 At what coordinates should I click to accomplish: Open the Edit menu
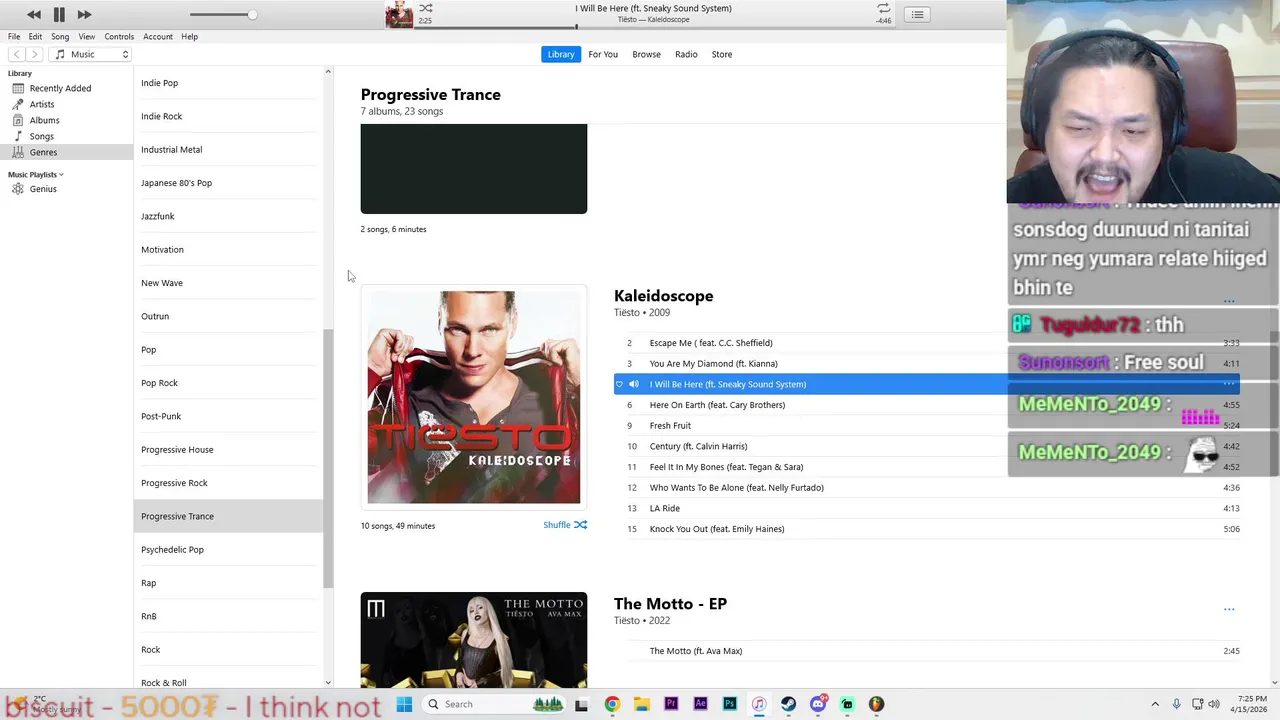tap(35, 36)
